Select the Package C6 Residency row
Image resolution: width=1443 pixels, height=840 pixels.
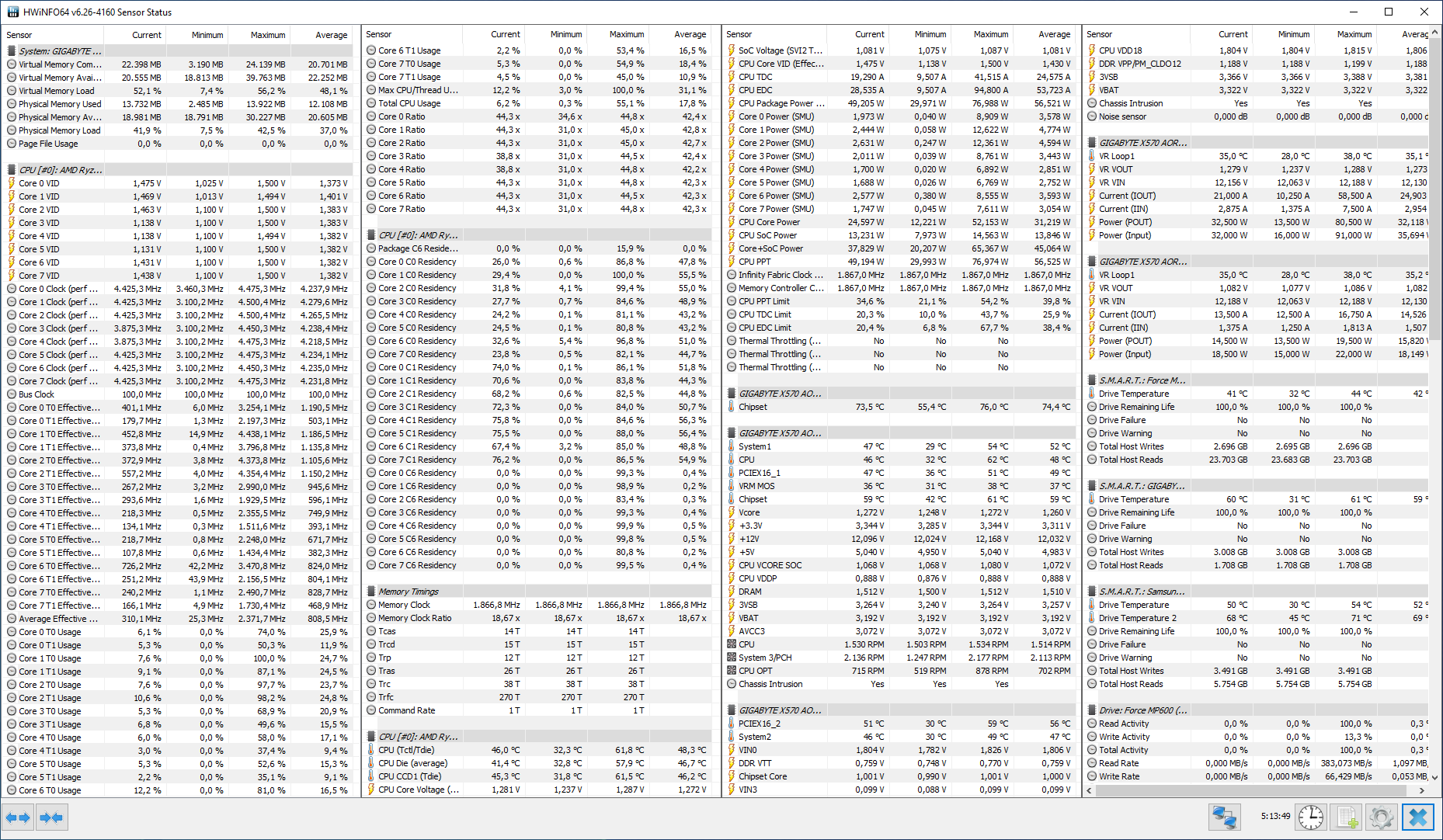coord(537,248)
